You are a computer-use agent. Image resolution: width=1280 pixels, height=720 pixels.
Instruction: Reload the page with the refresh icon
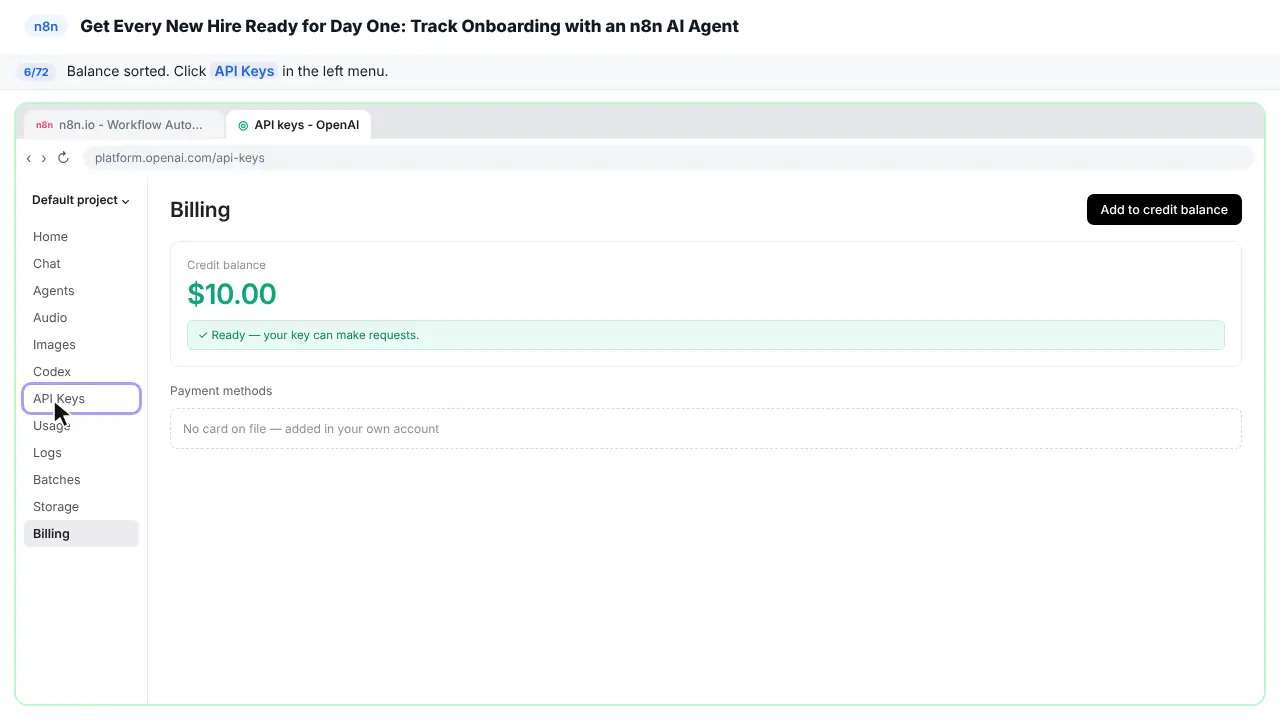(63, 158)
